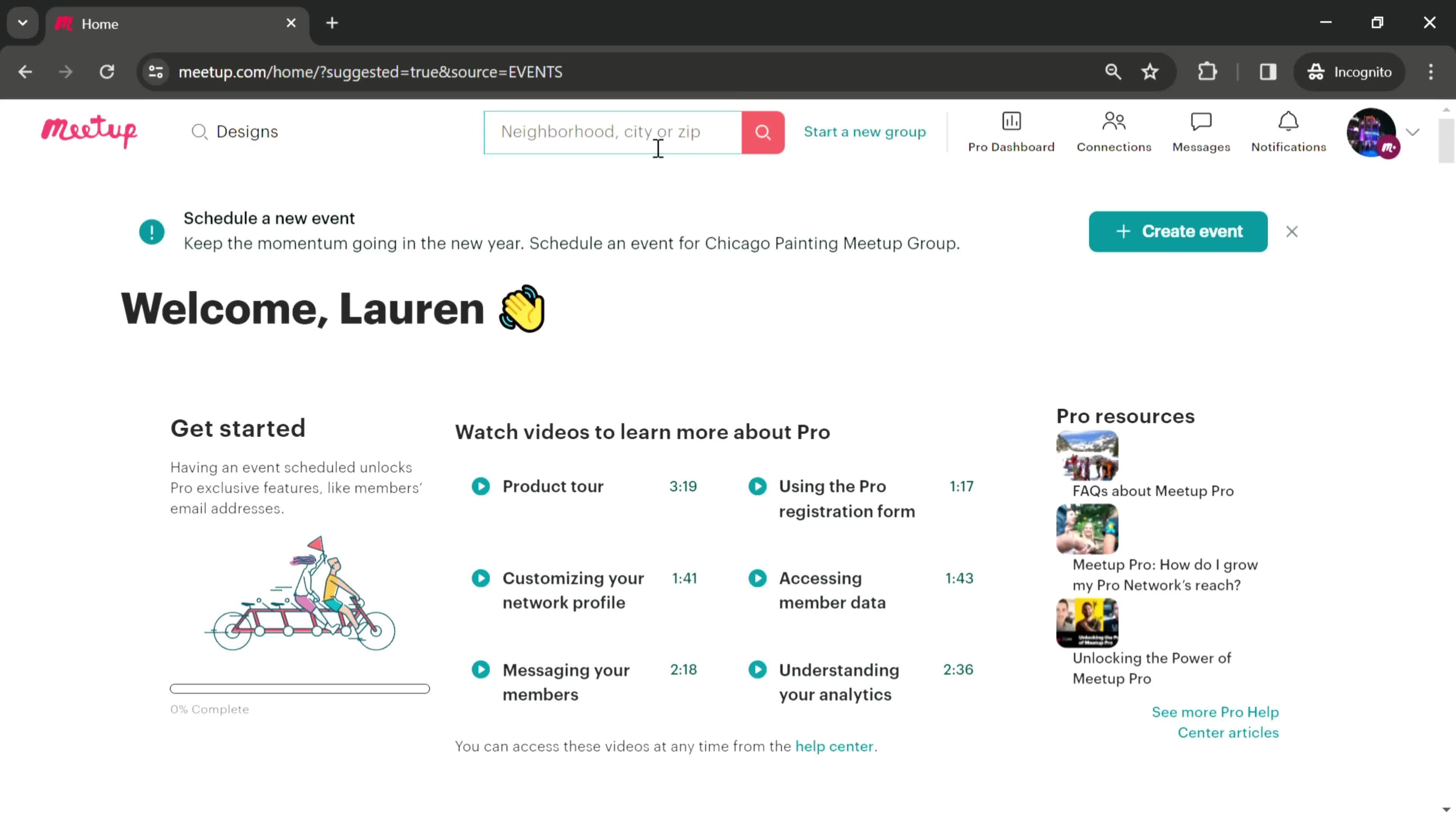Expand the browser tab list dropdown
1456x819 pixels.
click(x=22, y=22)
